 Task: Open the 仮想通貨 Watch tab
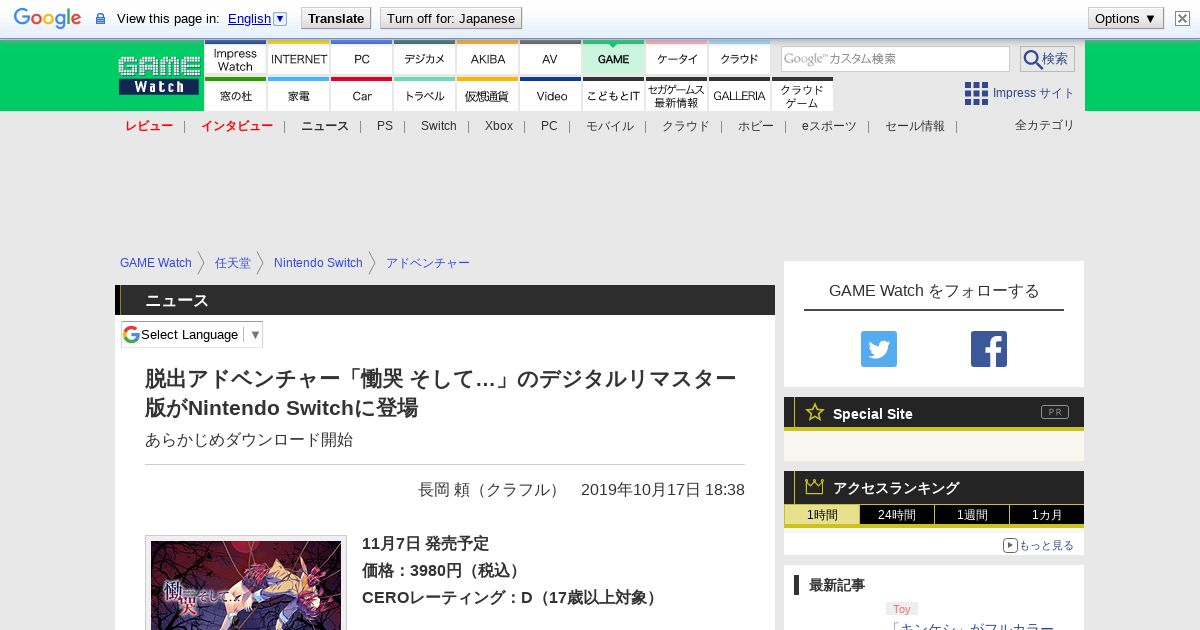click(x=488, y=95)
